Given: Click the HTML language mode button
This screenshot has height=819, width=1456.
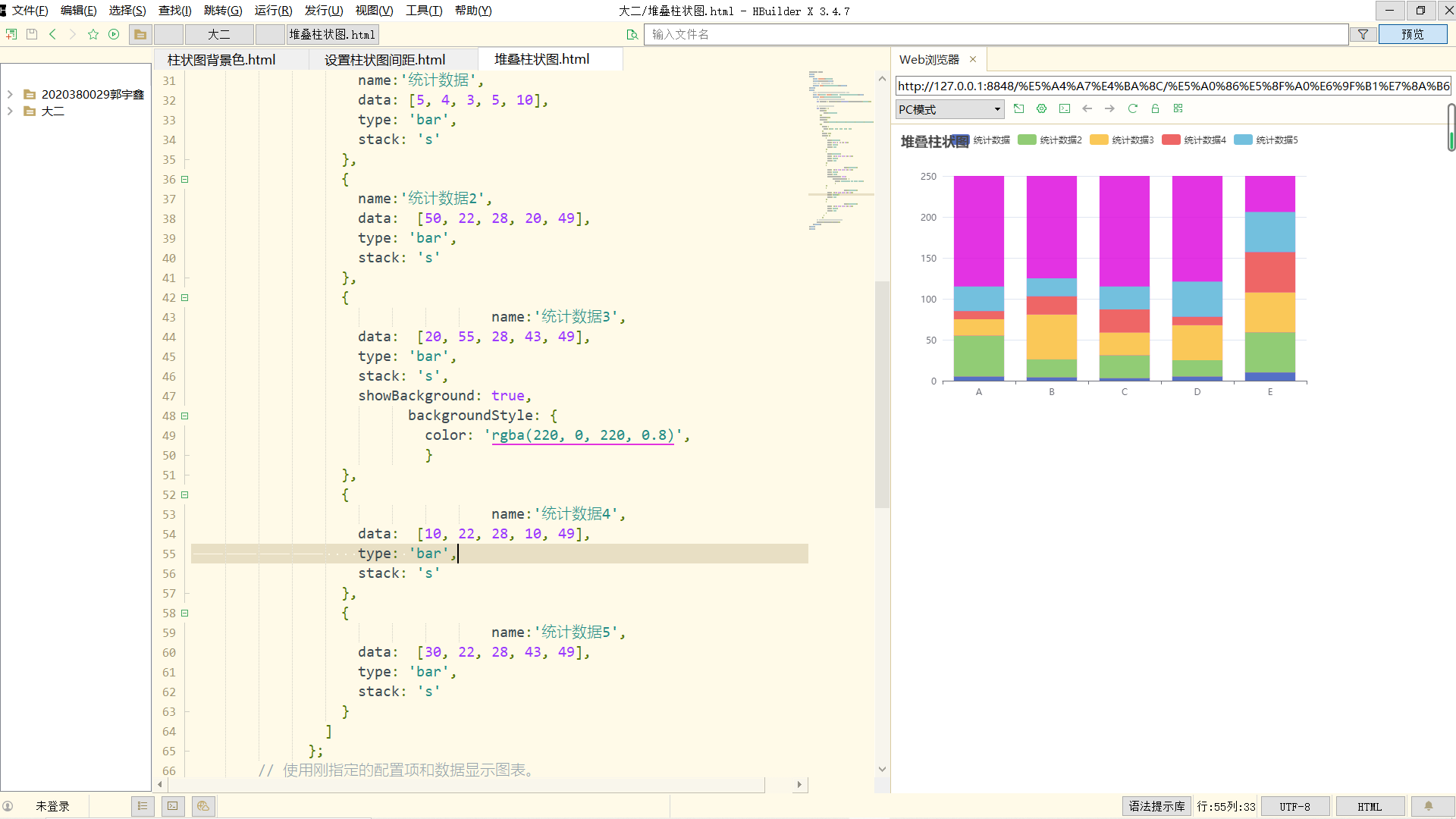Looking at the screenshot, I should click(x=1370, y=806).
